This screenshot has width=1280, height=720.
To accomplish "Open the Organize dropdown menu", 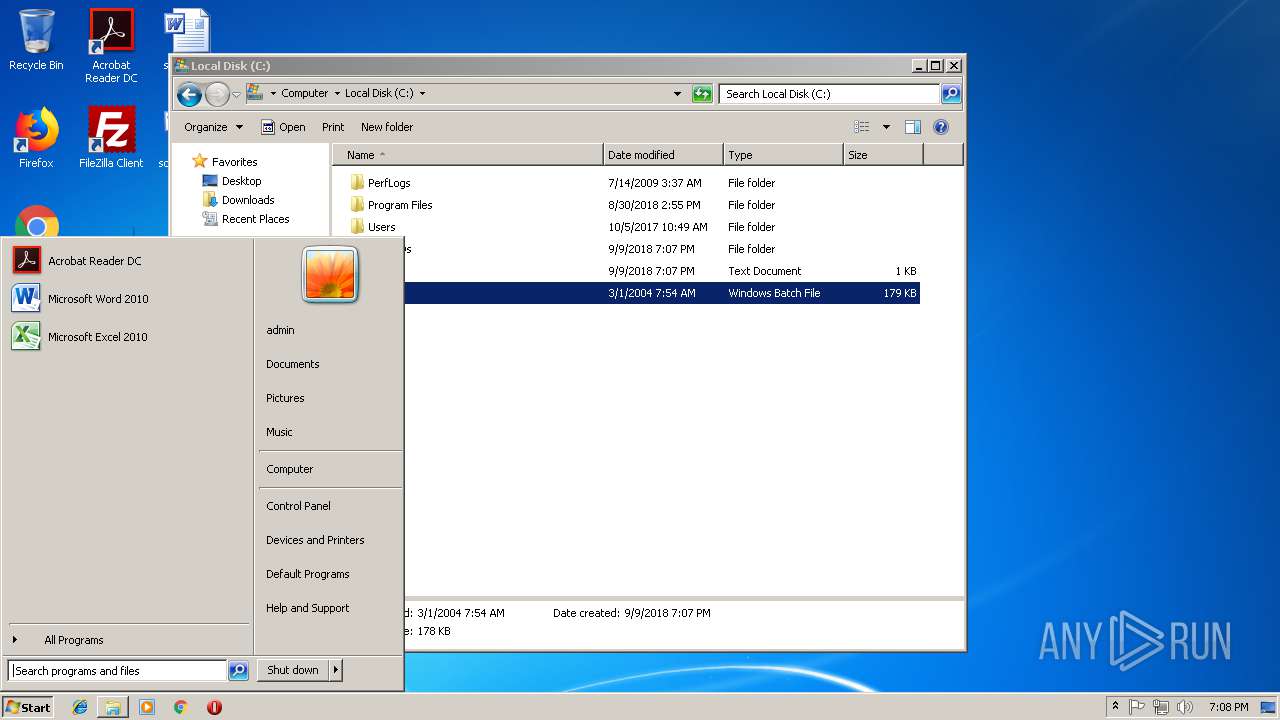I will click(x=213, y=127).
